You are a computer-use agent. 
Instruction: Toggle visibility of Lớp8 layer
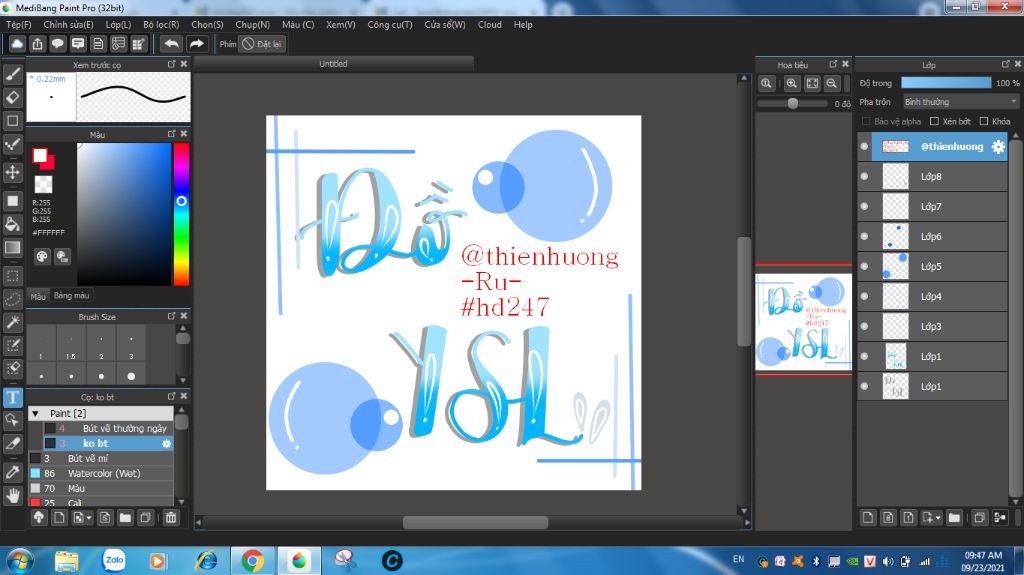tap(865, 176)
